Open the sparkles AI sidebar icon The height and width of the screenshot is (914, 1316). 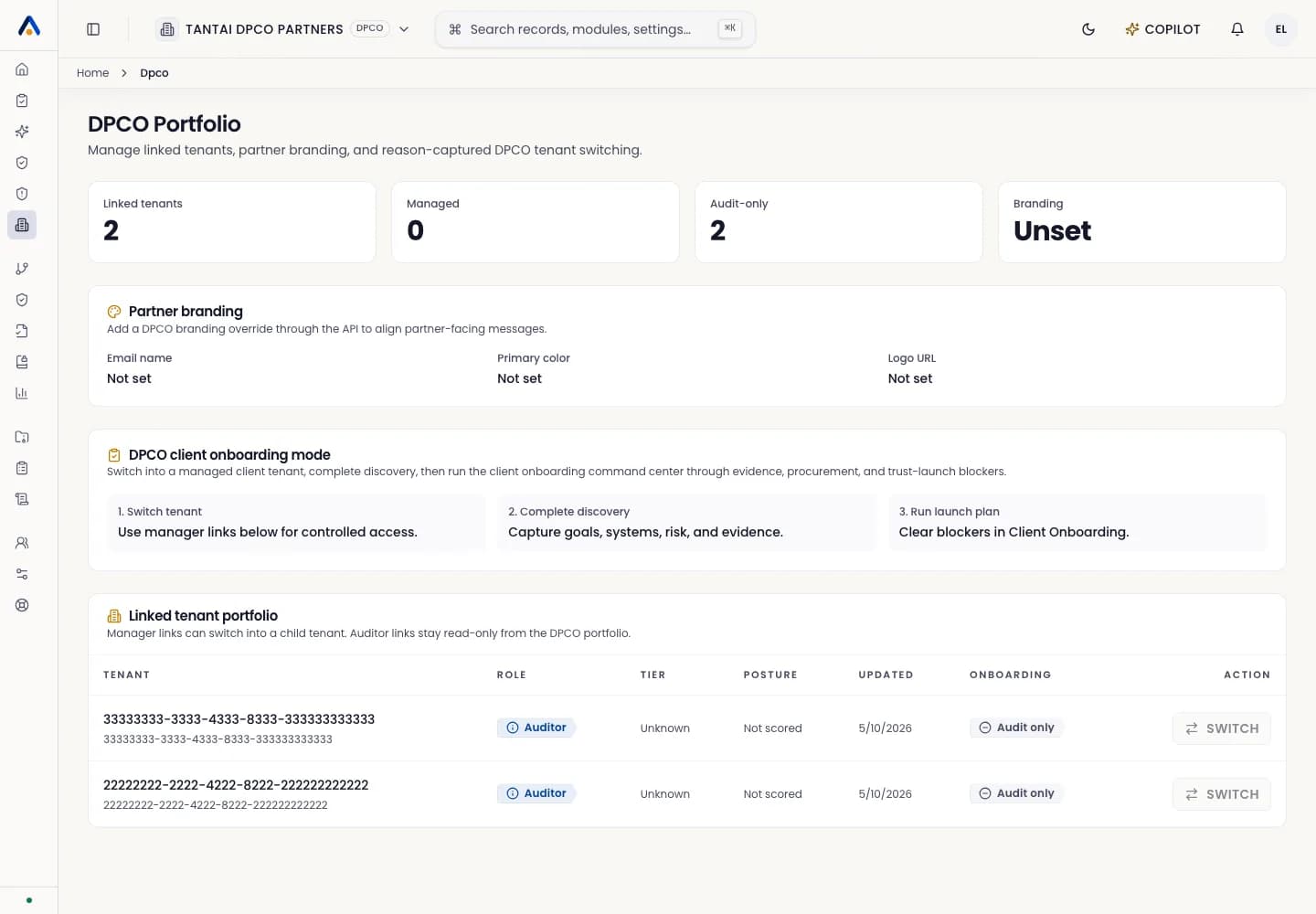coord(22,132)
